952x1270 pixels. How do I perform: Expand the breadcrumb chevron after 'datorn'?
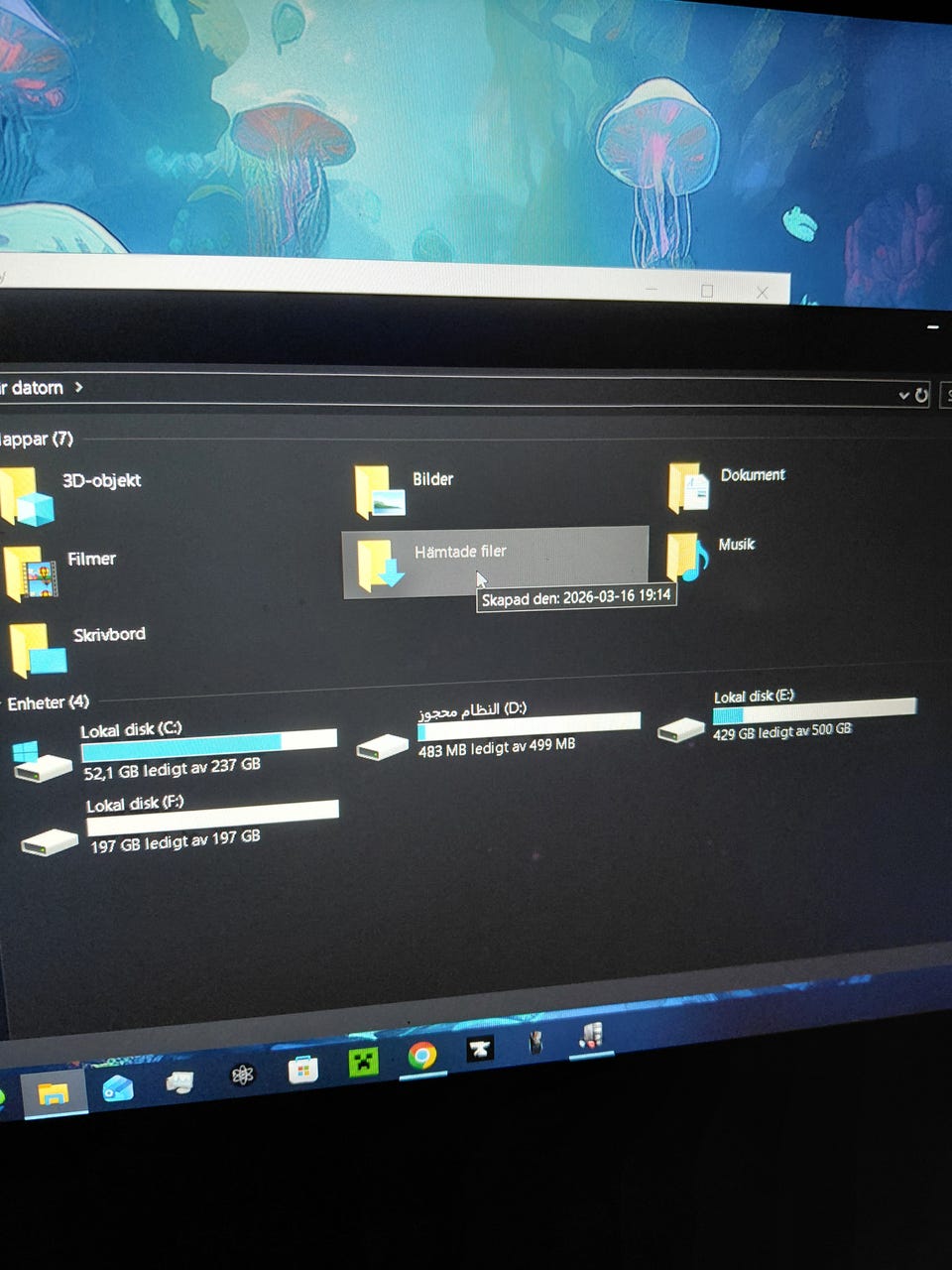coord(78,387)
